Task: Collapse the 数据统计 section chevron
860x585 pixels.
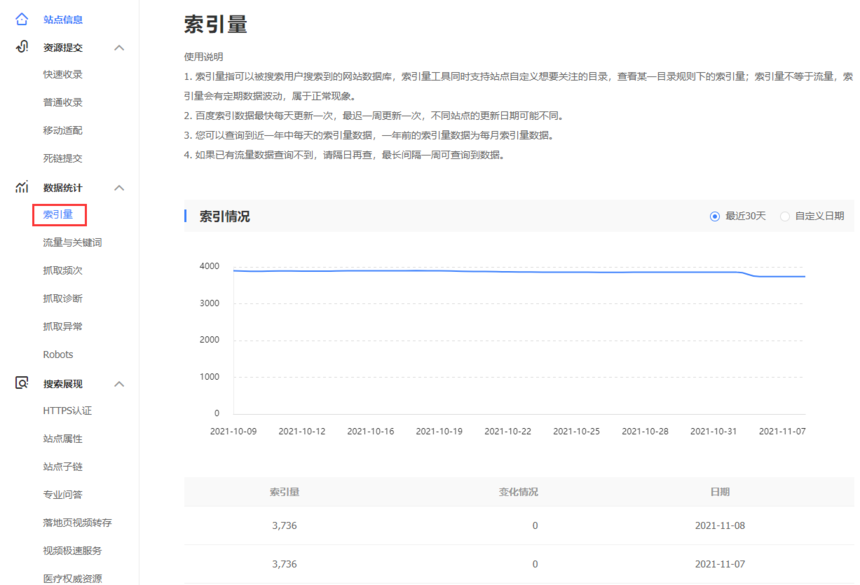Action: (119, 188)
